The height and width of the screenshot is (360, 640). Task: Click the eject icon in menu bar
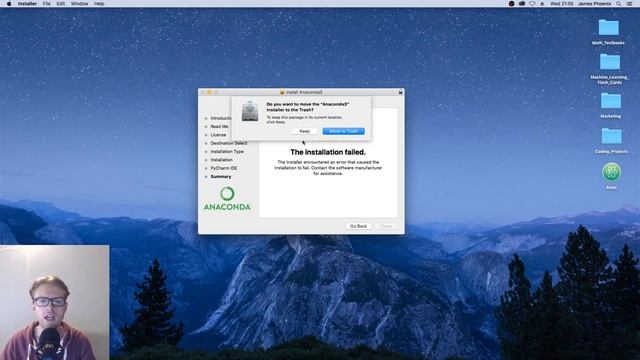click(542, 4)
